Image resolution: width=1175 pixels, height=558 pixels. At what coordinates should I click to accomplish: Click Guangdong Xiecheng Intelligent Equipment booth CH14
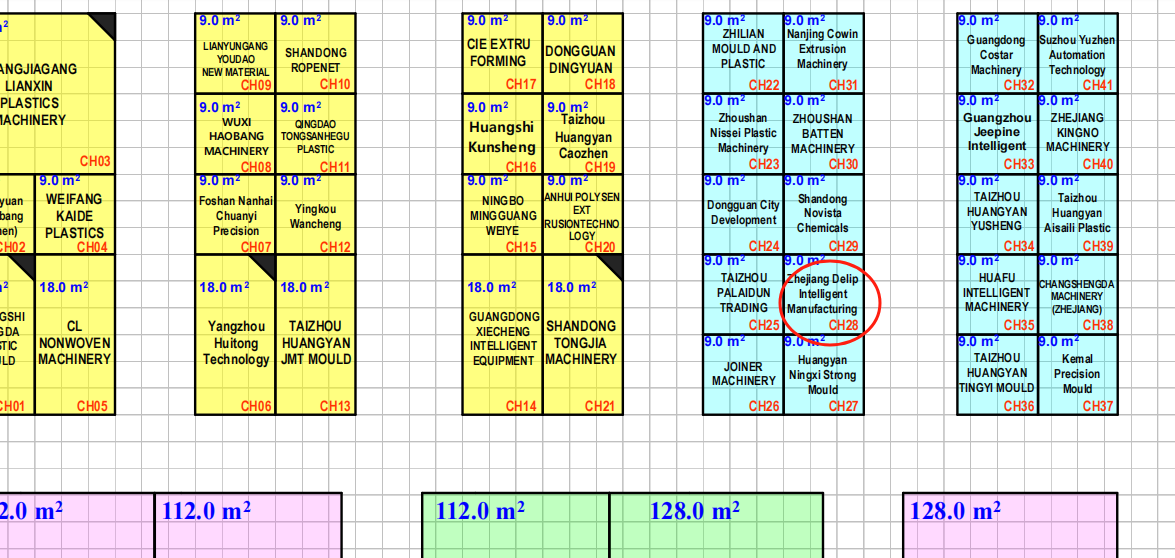(502, 335)
